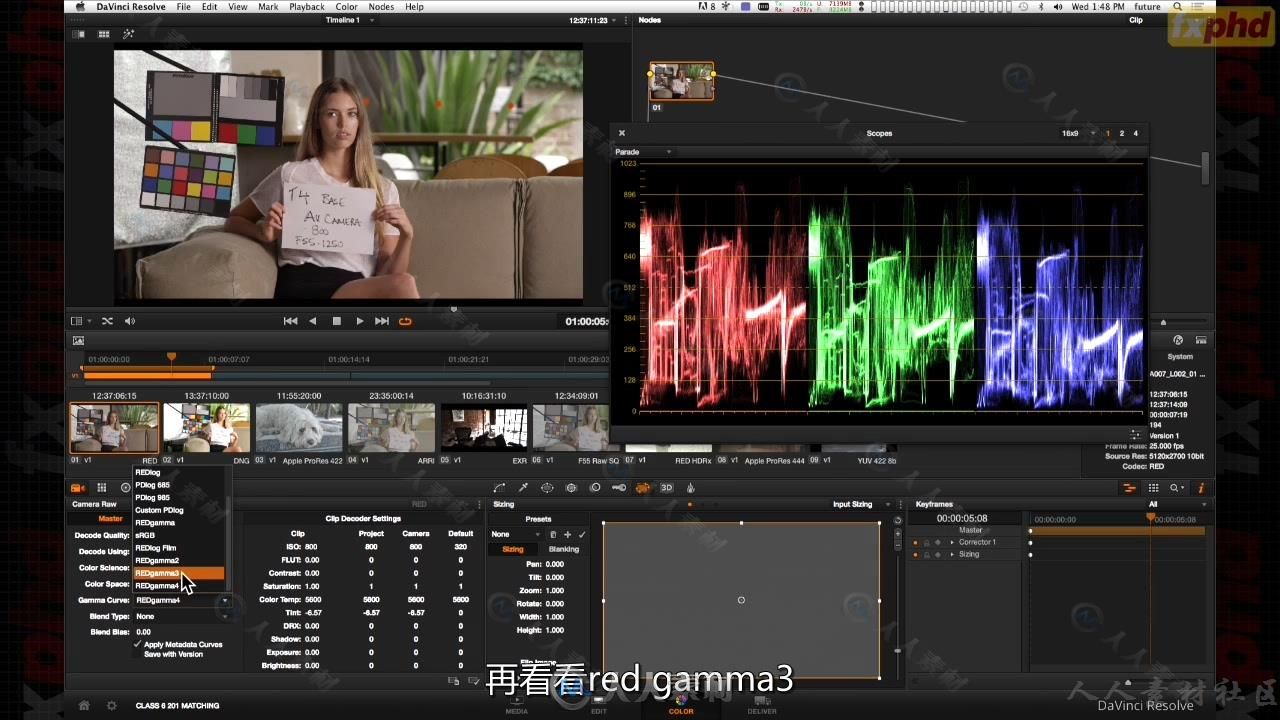
Task: Open Spotlight search in menu bar
Action: 1178,7
